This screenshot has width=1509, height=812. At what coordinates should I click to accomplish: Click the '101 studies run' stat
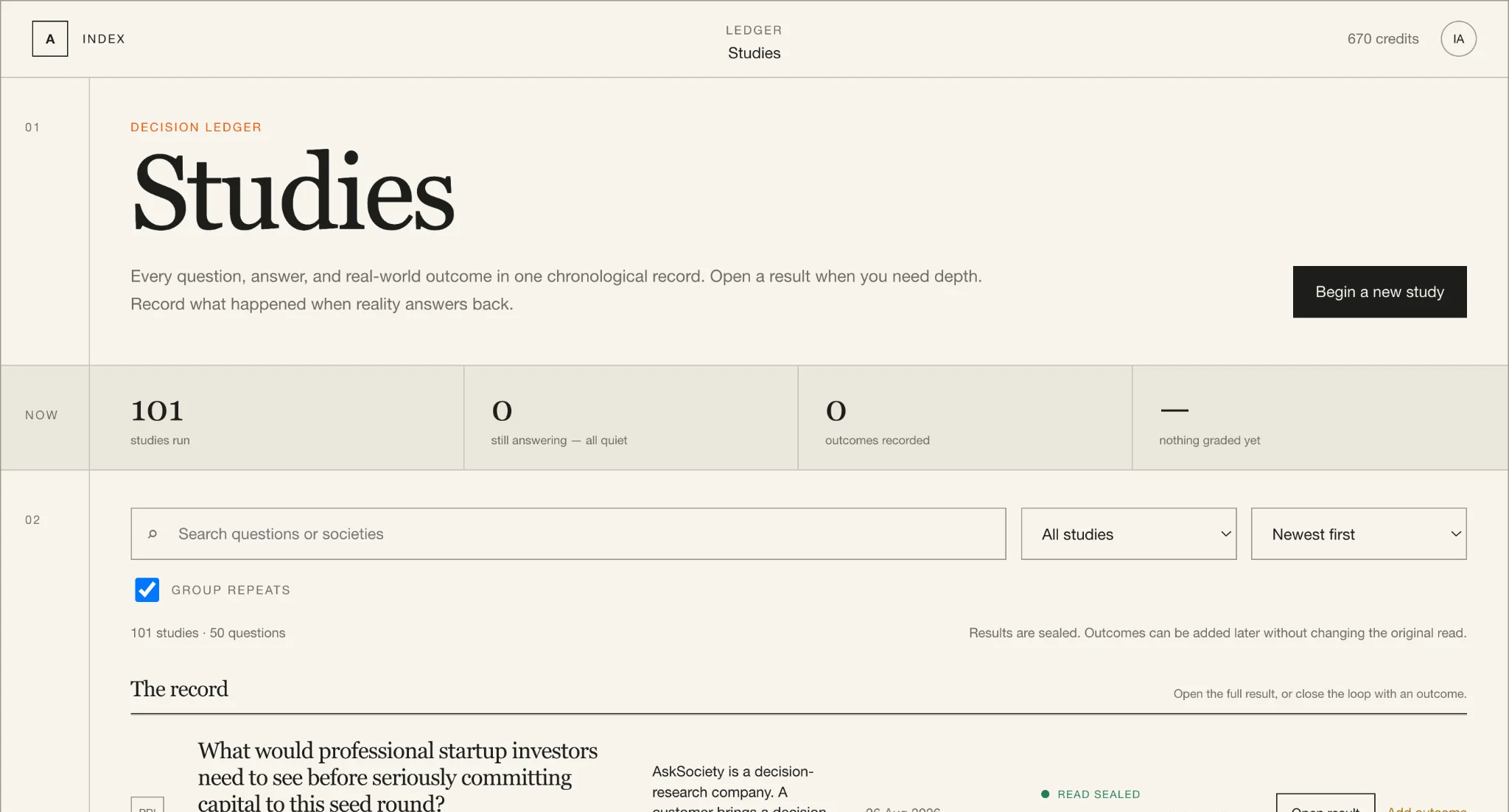pos(277,418)
